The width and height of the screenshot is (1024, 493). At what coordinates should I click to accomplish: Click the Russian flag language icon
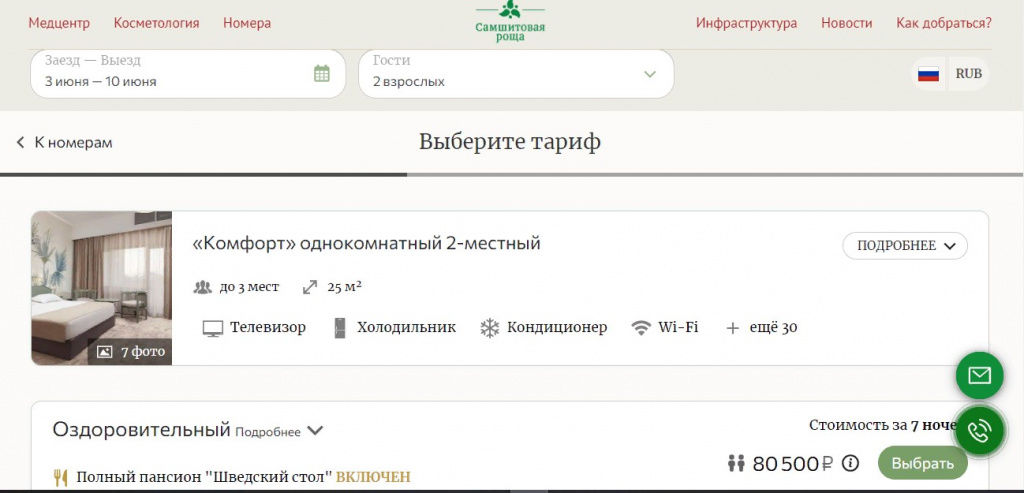[928, 74]
